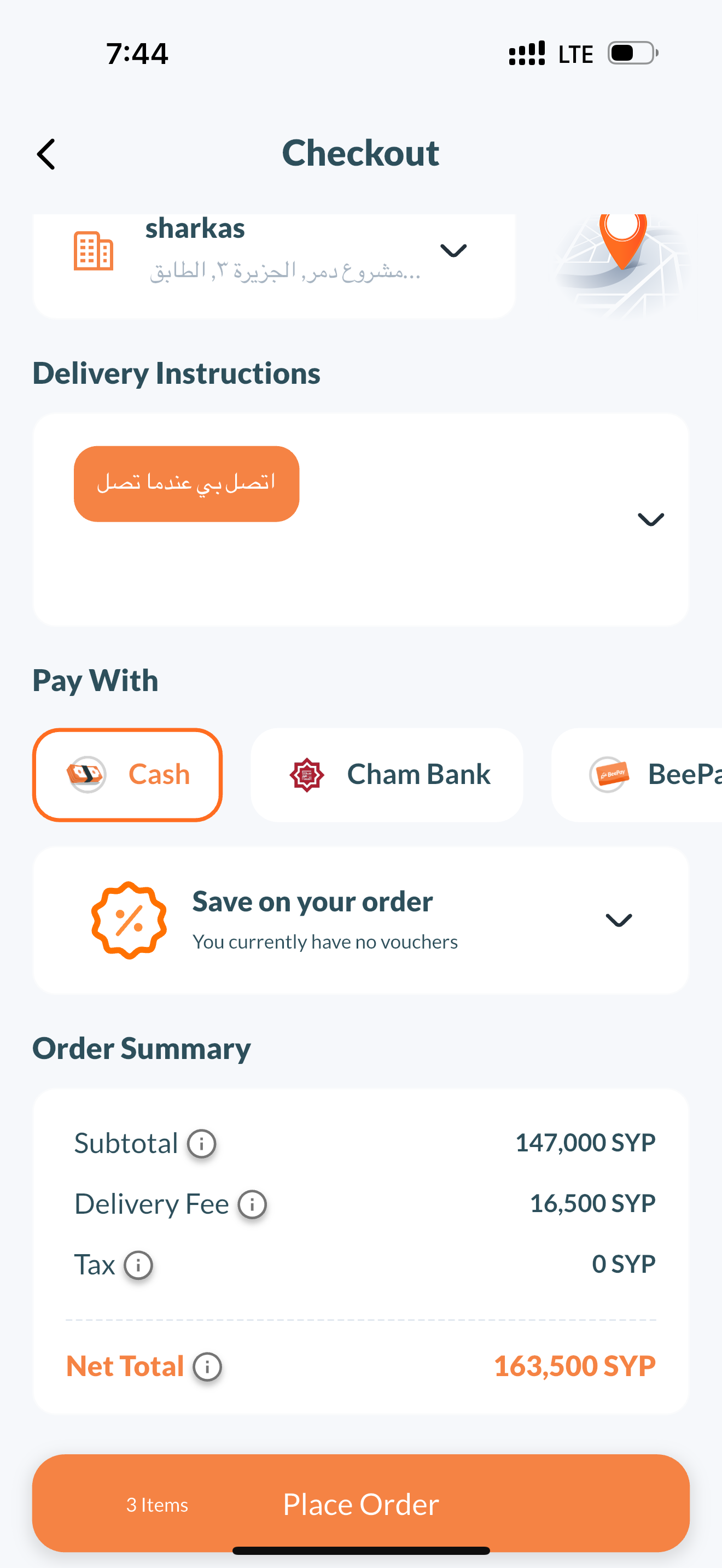This screenshot has width=722, height=1568.
Task: Expand the Save on your order vouchers
Action: tap(619, 920)
